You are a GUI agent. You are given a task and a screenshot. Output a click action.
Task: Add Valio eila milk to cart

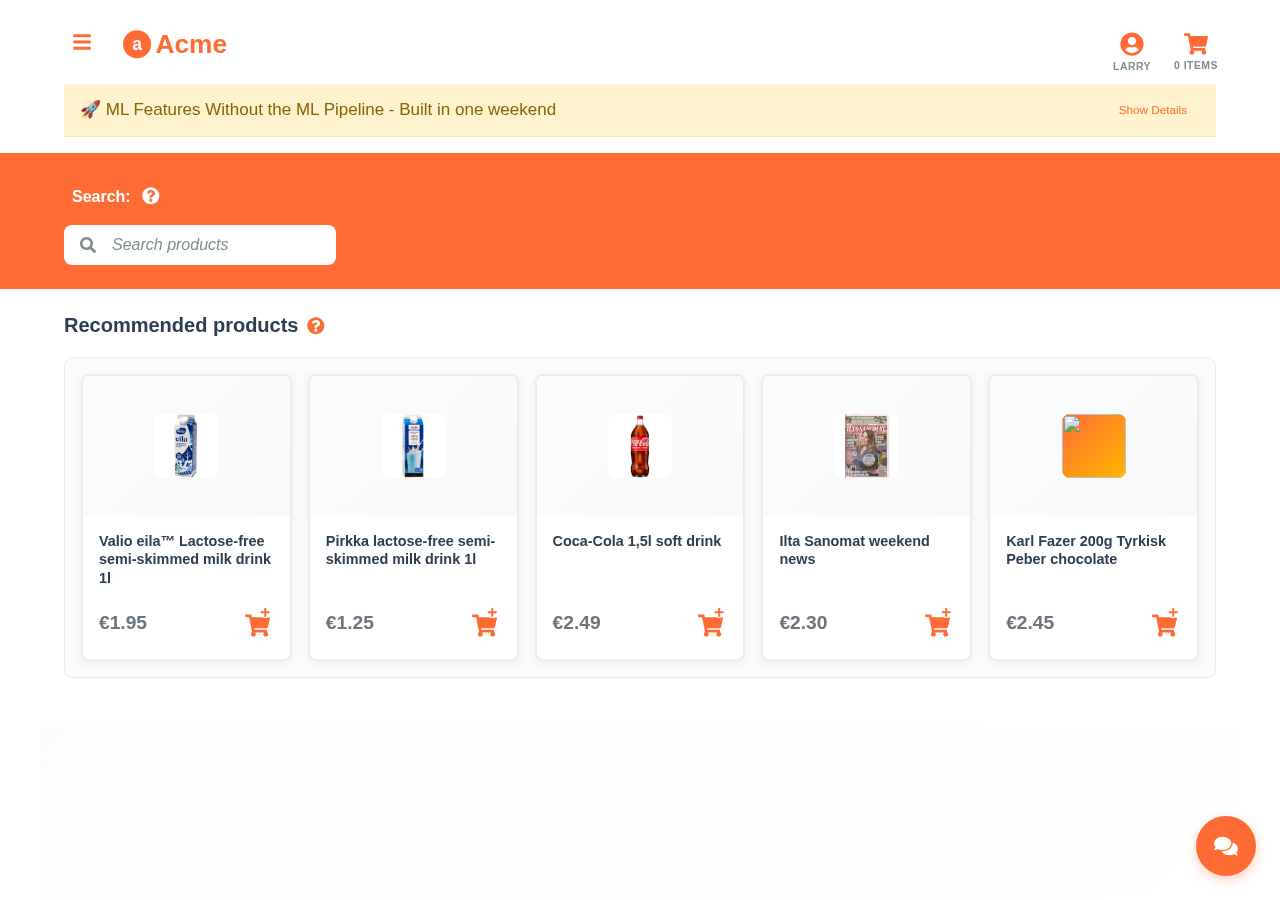258,623
